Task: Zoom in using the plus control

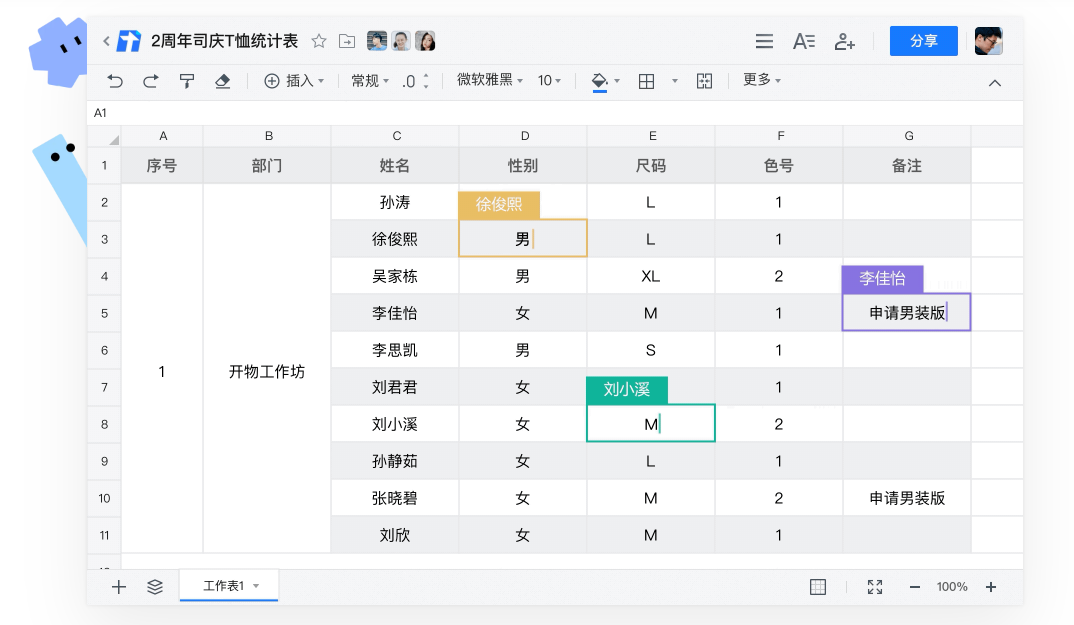Action: [990, 587]
